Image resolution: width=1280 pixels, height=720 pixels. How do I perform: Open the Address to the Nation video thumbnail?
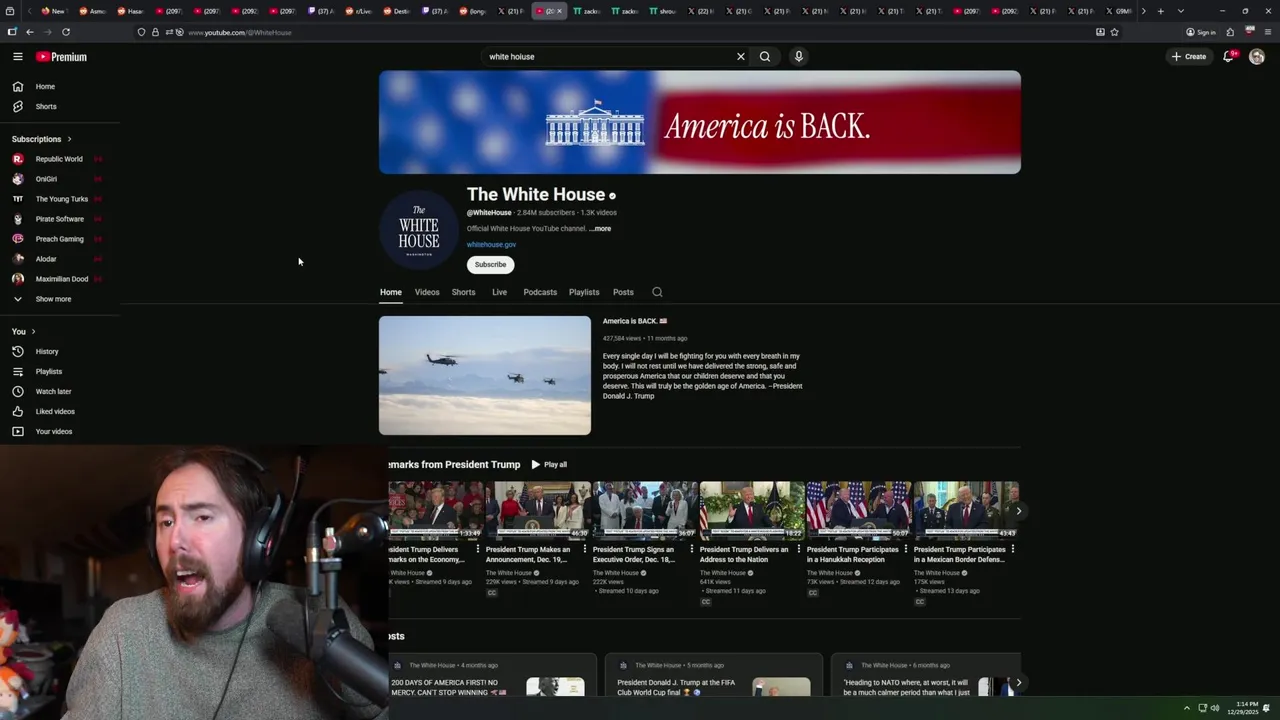pyautogui.click(x=752, y=511)
